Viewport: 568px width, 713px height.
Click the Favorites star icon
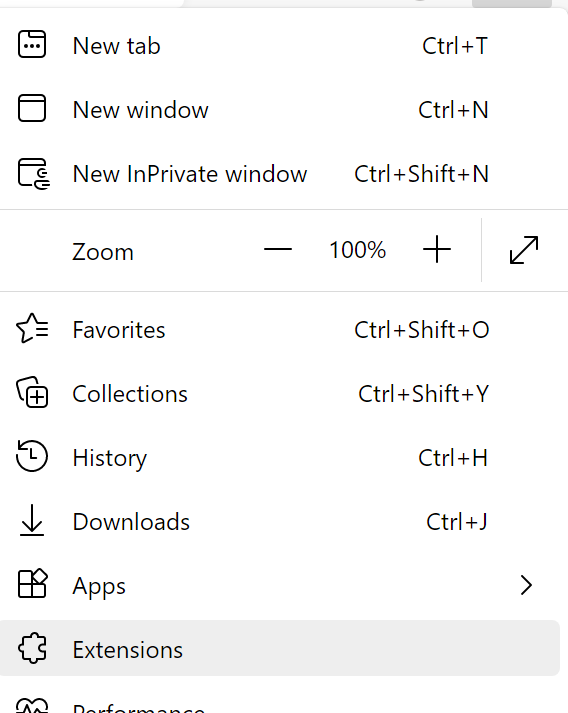pyautogui.click(x=32, y=328)
